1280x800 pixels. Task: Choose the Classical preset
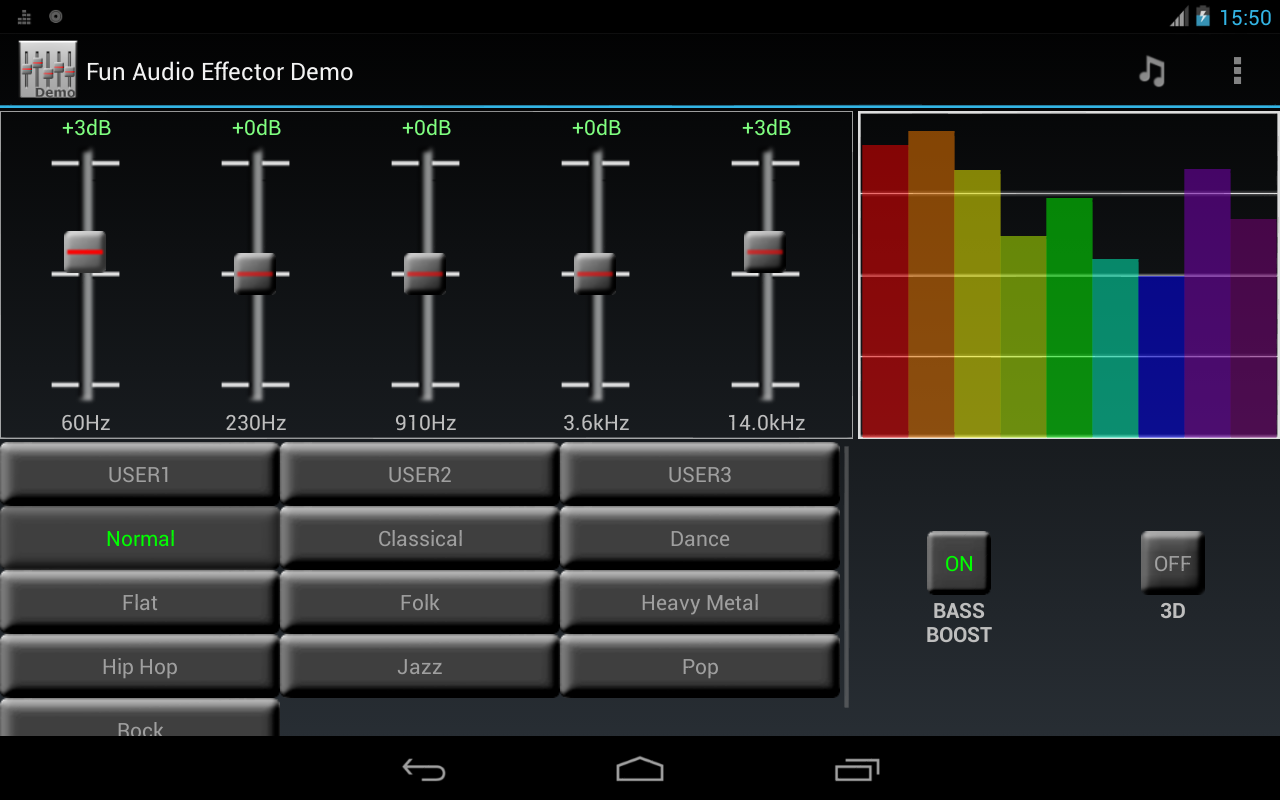point(419,538)
